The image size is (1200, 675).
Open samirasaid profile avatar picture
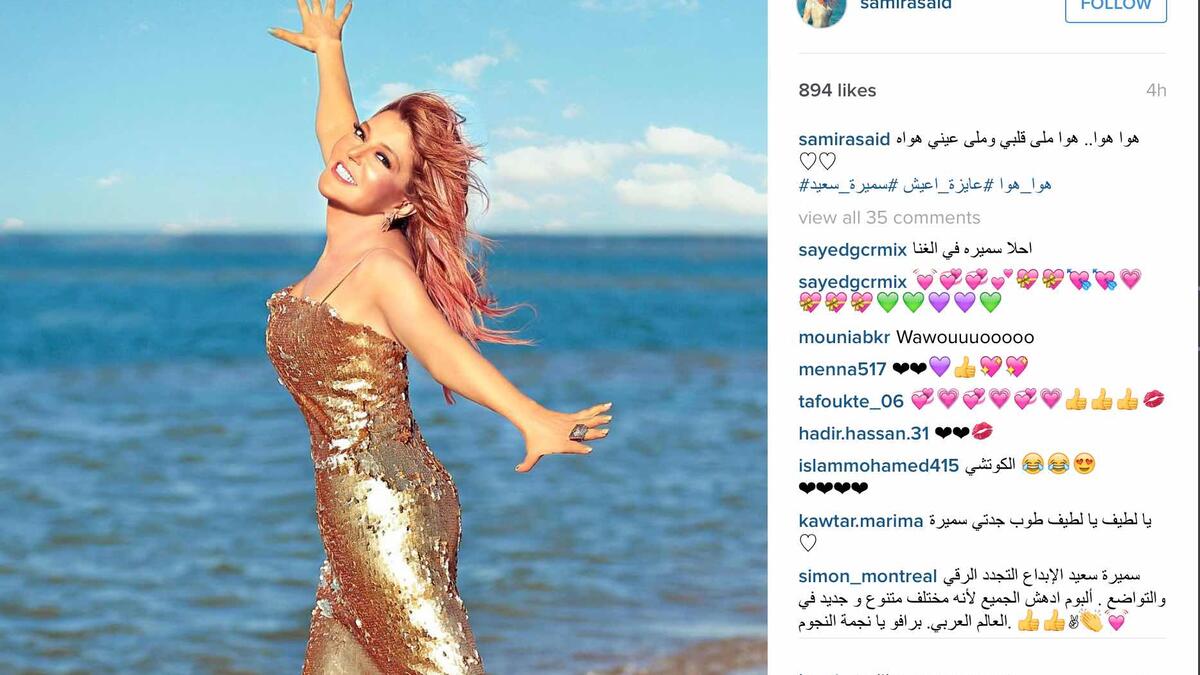tap(822, 9)
